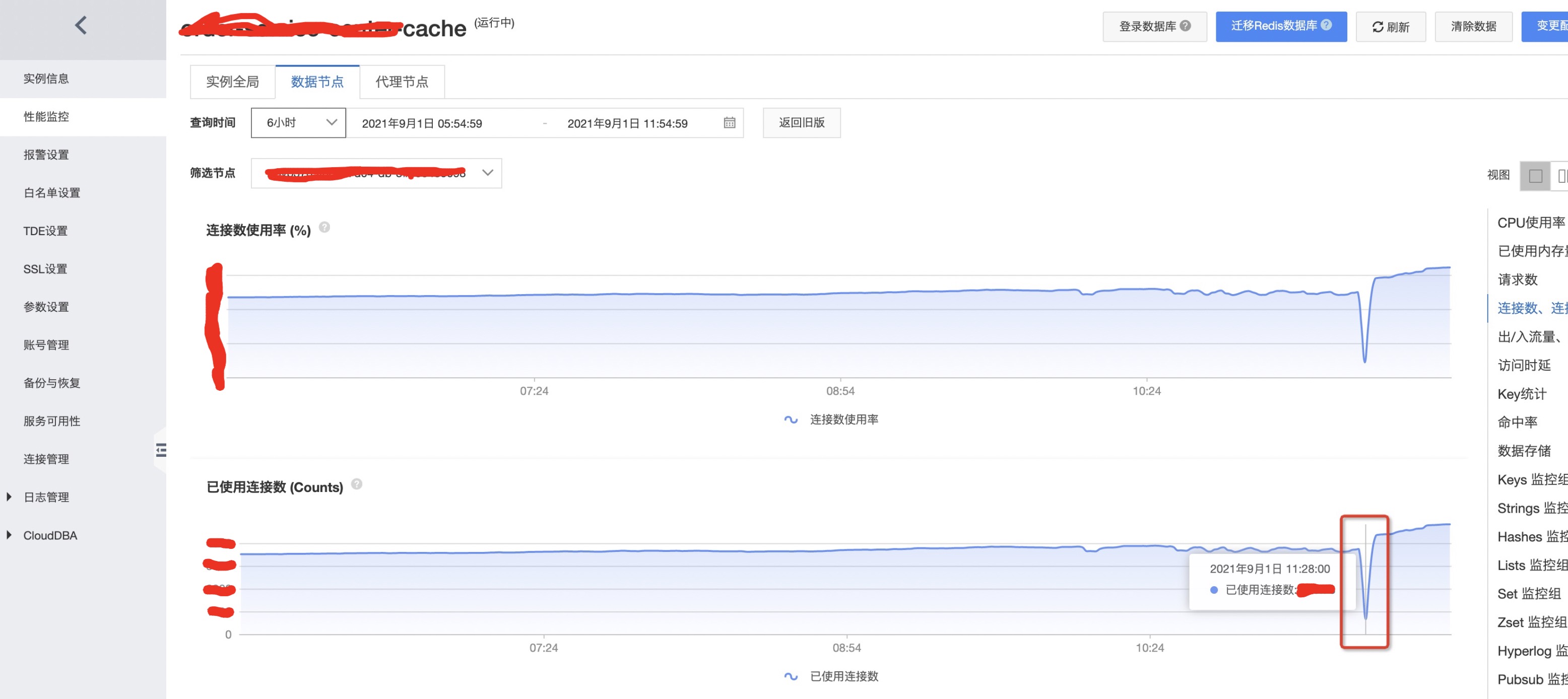Select the single-column view icon
The width and height of the screenshot is (1568, 699).
click(1535, 176)
